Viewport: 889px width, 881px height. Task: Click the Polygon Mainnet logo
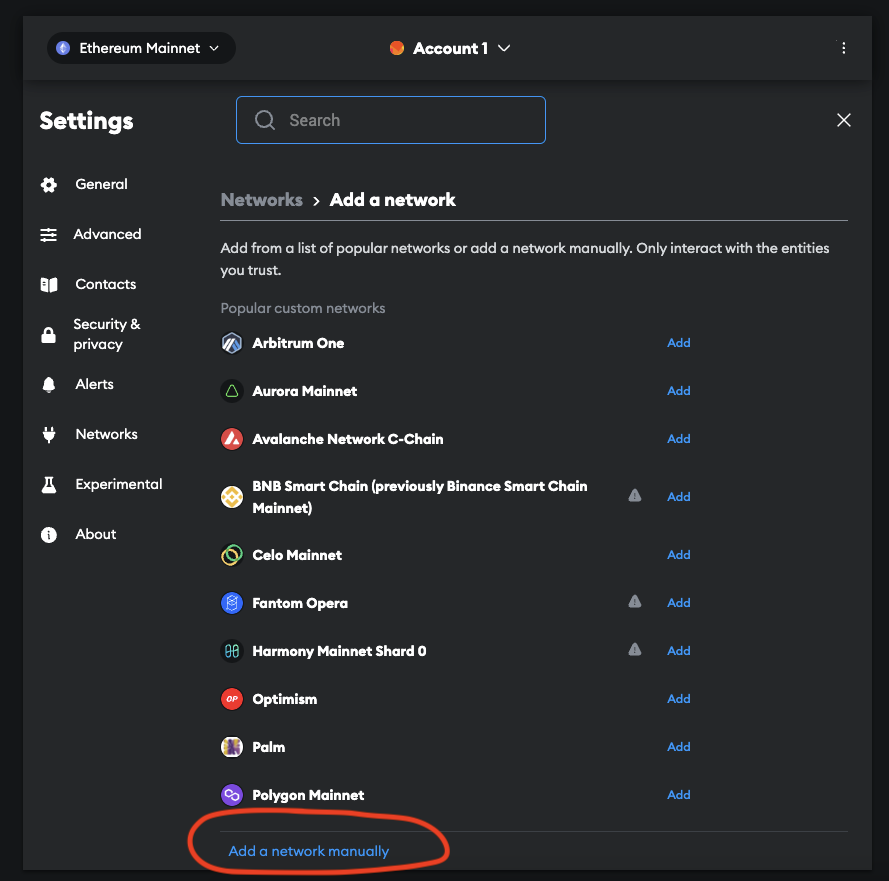(231, 794)
